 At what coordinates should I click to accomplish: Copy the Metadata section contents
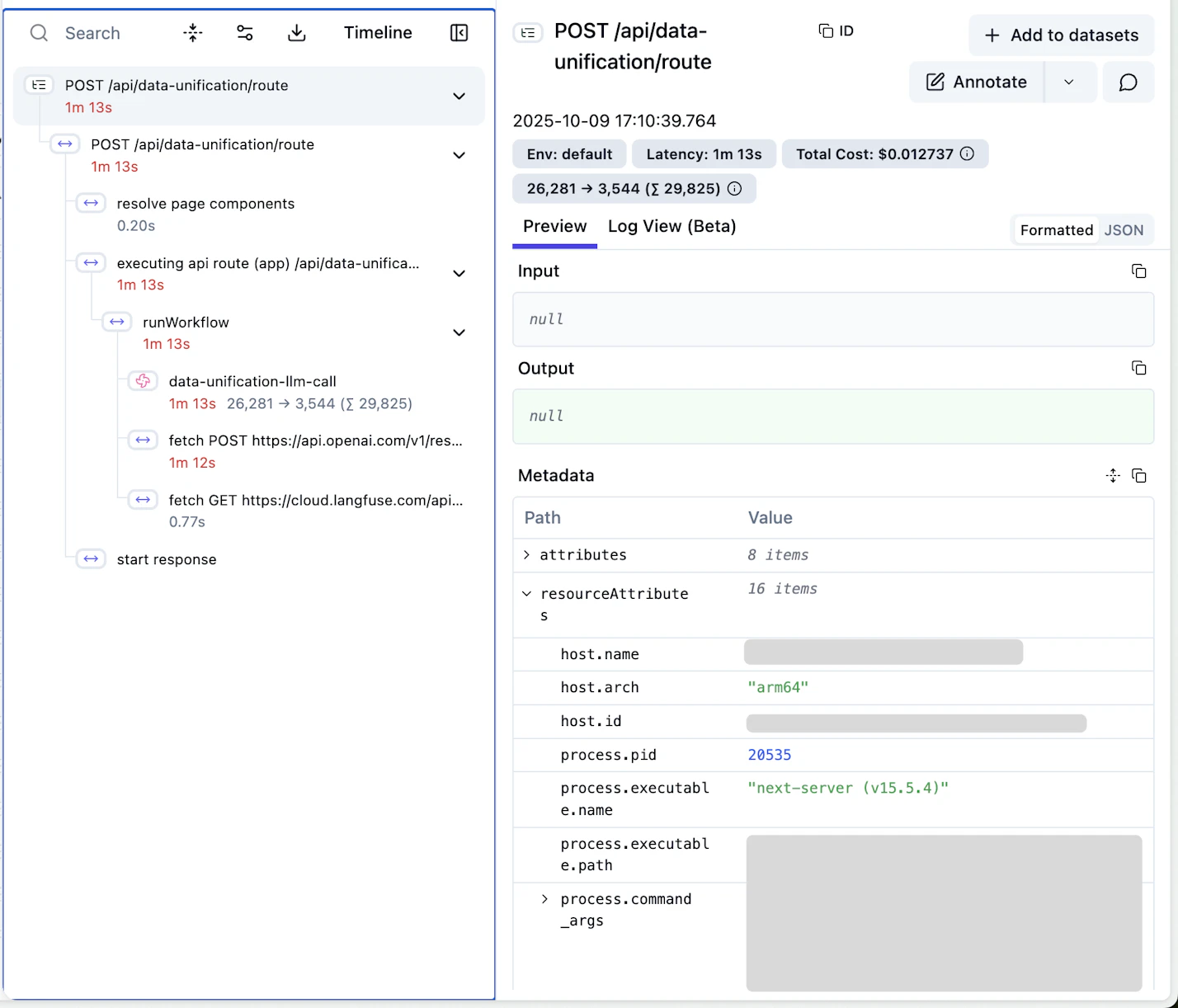pyautogui.click(x=1138, y=476)
